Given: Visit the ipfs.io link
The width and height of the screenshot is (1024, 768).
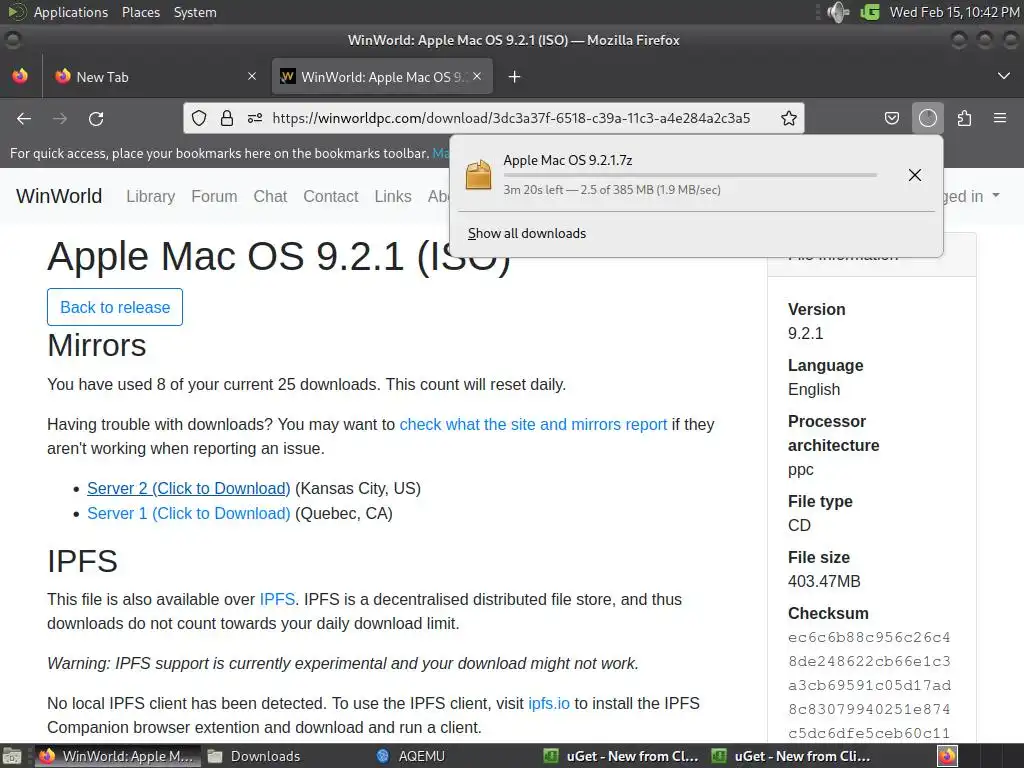Looking at the screenshot, I should [549, 703].
